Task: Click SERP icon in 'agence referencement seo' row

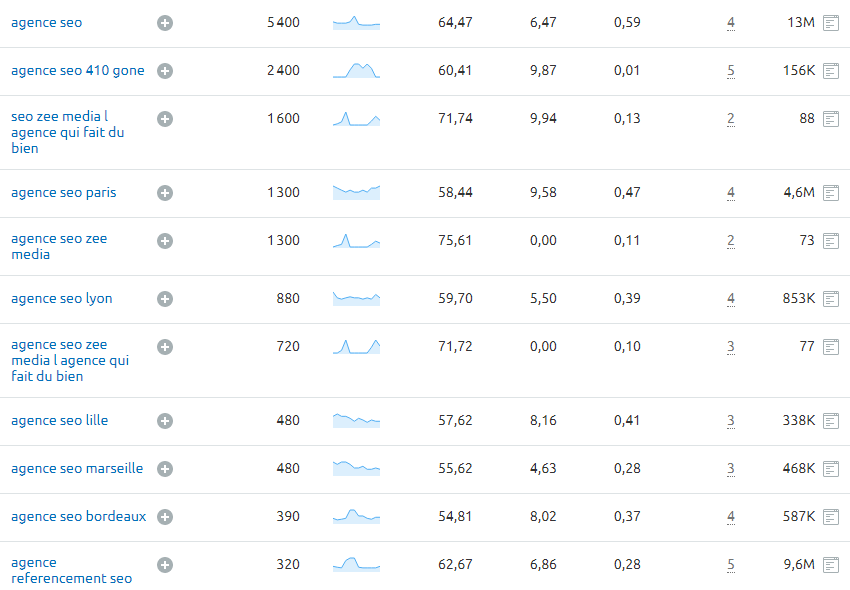Action: click(x=830, y=565)
